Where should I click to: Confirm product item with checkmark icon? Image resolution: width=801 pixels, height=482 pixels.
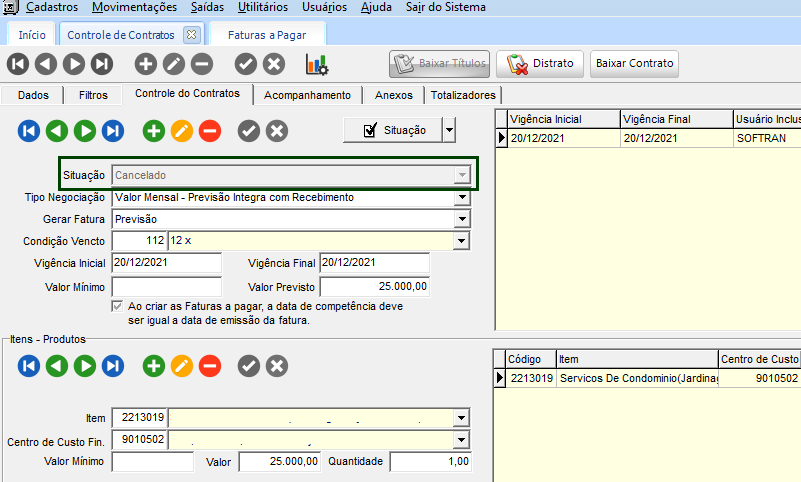[249, 366]
